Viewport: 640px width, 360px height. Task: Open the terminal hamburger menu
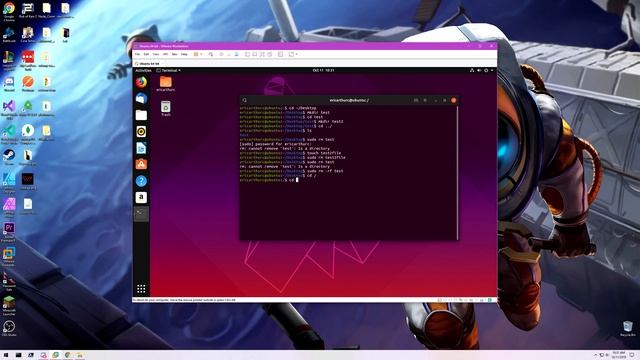(x=425, y=100)
